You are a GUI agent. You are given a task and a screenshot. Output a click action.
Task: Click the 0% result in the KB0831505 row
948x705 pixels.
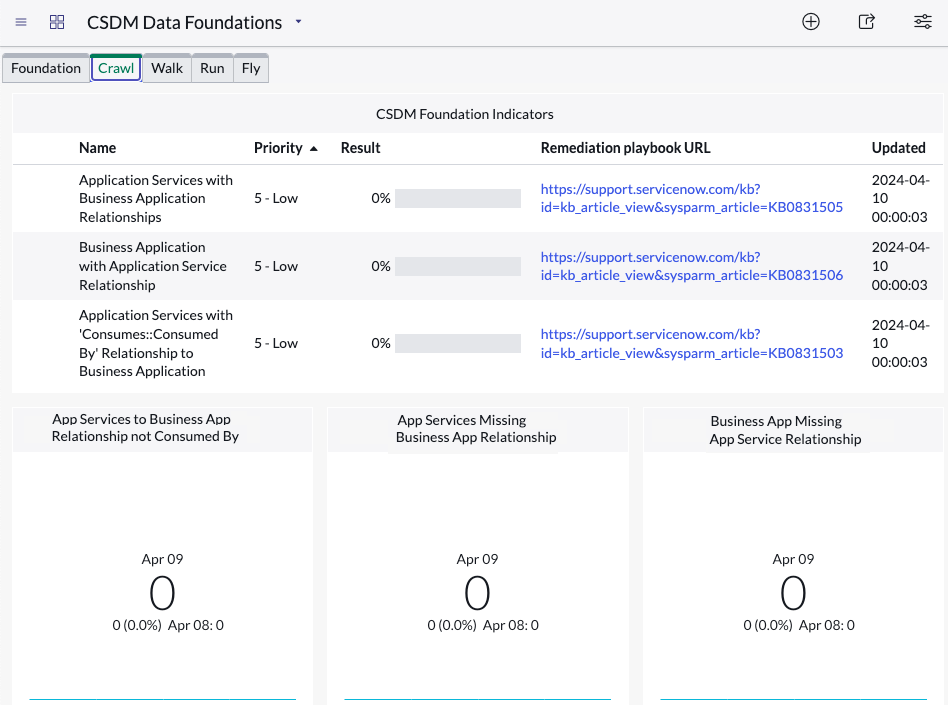click(x=381, y=198)
